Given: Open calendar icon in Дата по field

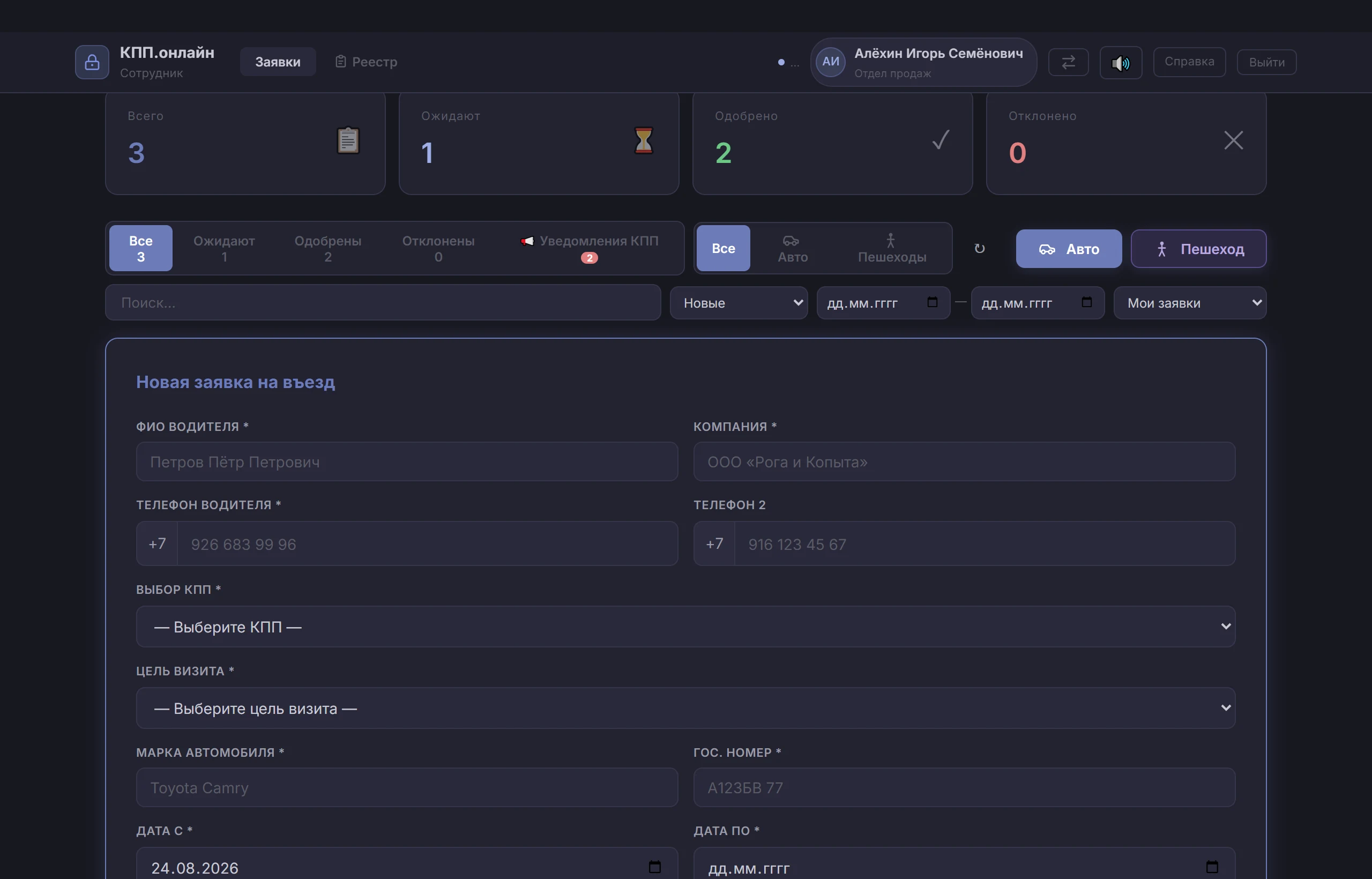Looking at the screenshot, I should pyautogui.click(x=1212, y=867).
